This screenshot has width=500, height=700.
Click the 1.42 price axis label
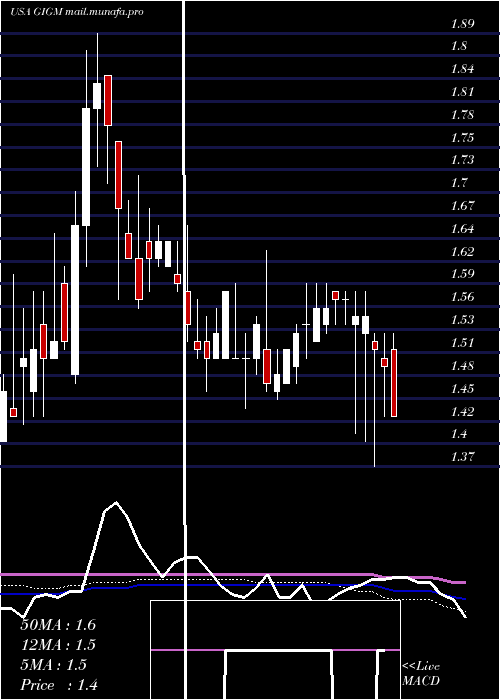(x=462, y=412)
